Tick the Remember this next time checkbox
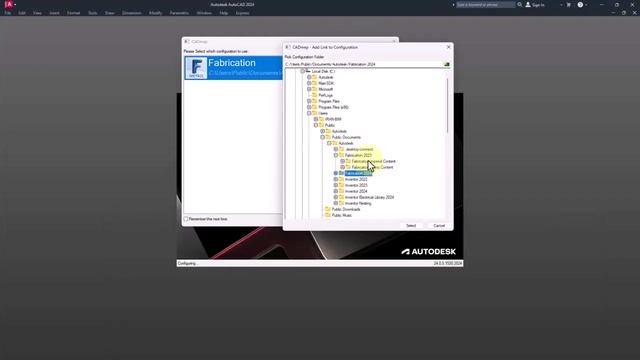The width and height of the screenshot is (640, 360). pos(186,219)
